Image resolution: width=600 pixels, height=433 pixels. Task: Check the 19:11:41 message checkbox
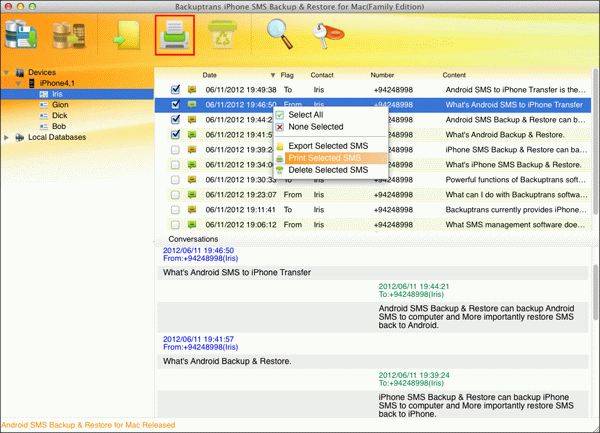tap(175, 210)
